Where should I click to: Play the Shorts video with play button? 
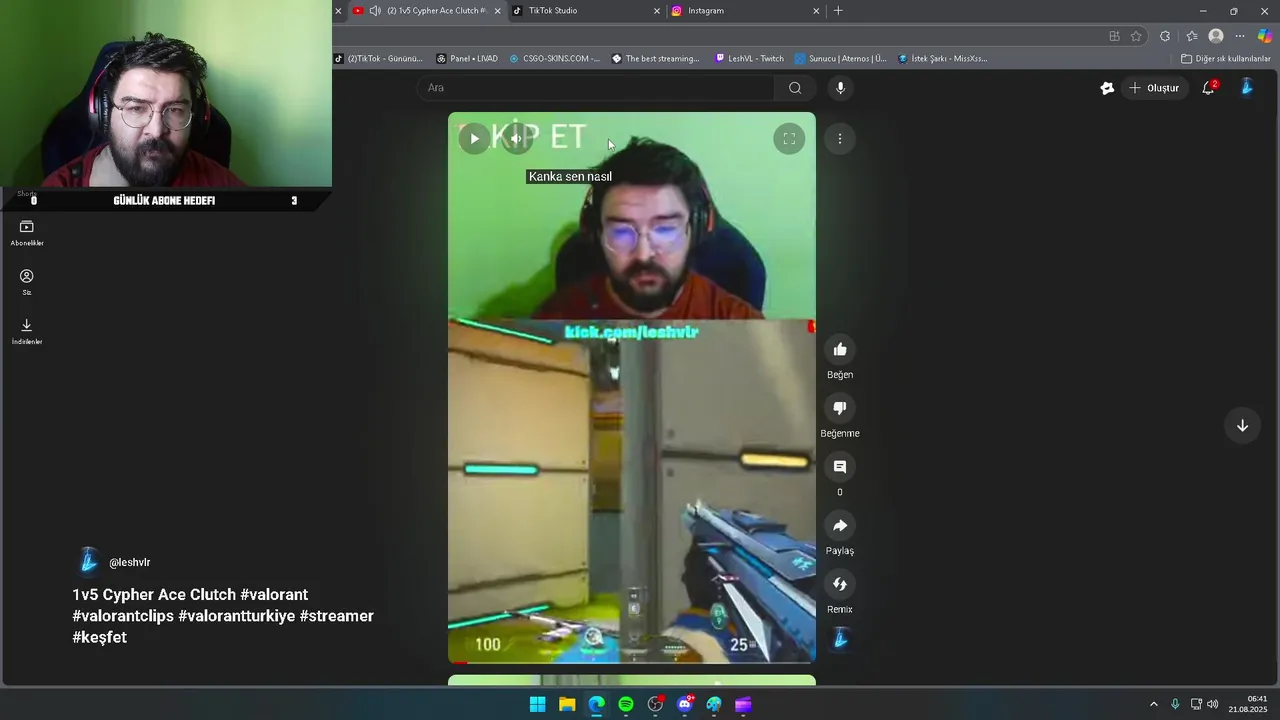pyautogui.click(x=474, y=139)
